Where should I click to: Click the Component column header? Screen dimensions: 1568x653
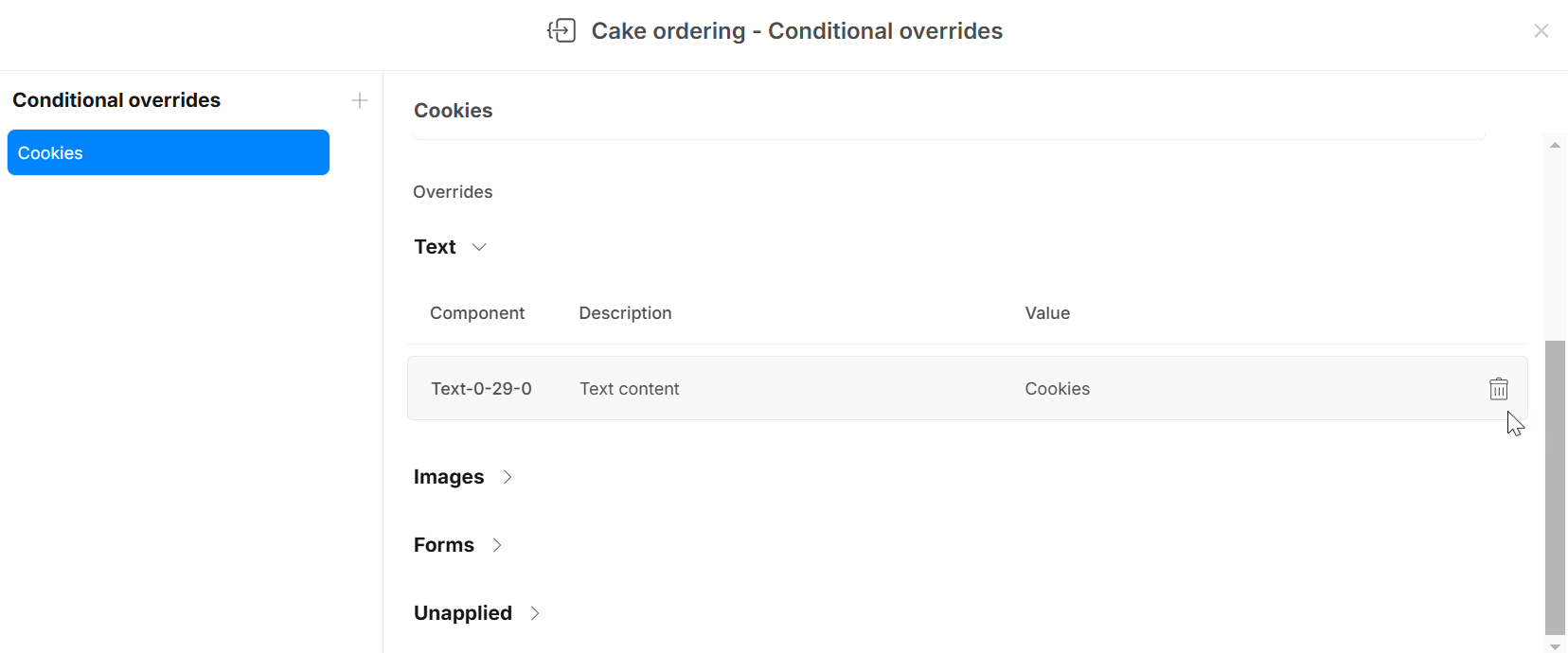click(x=476, y=313)
